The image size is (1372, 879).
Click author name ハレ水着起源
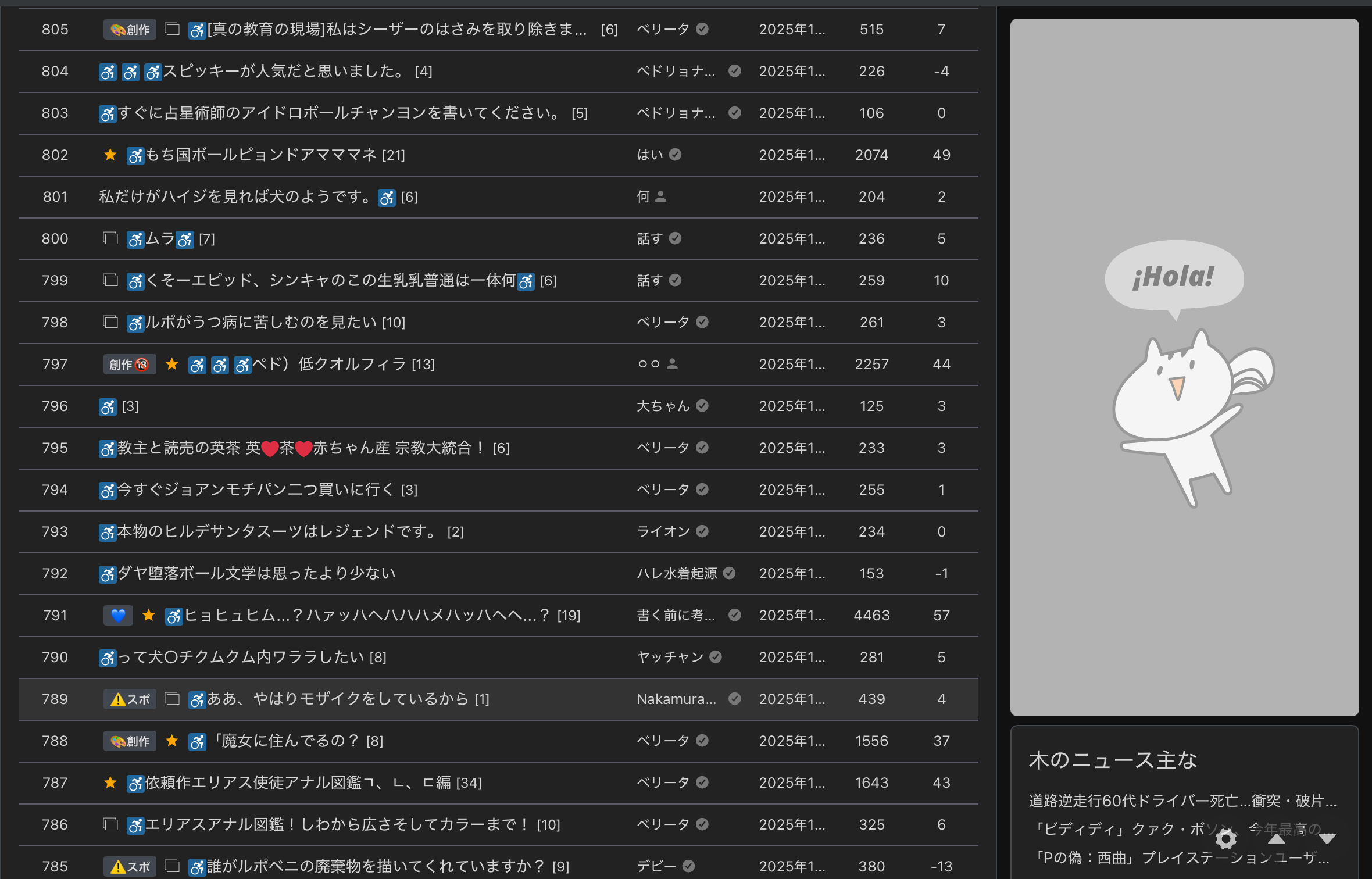(x=677, y=573)
